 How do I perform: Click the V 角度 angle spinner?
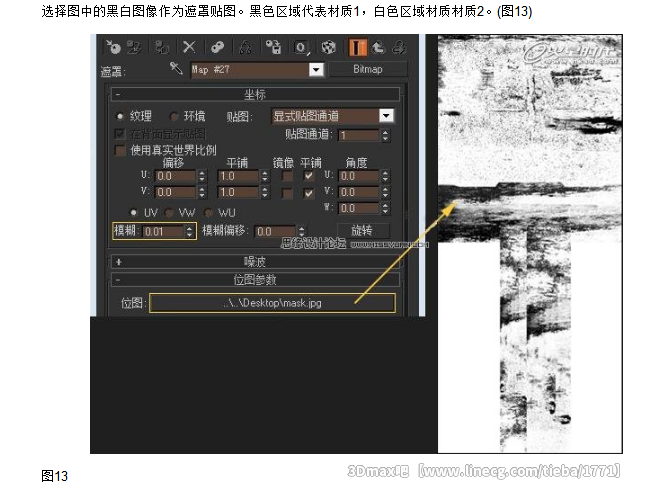coord(385,192)
